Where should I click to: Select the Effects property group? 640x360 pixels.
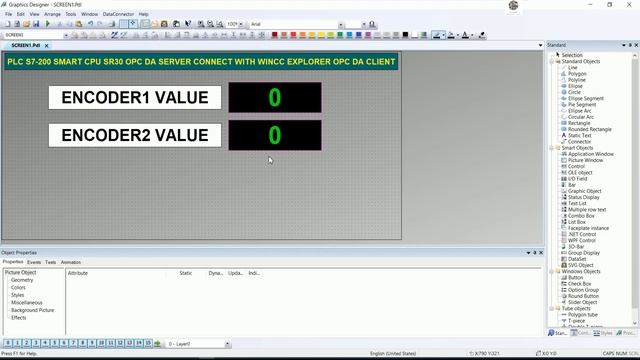[x=18, y=318]
